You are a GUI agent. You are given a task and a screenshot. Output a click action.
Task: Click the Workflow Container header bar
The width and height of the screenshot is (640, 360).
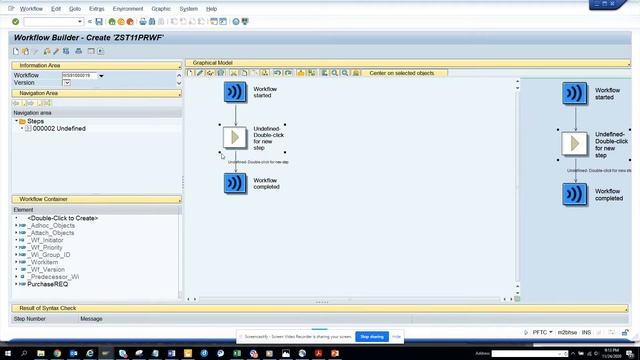pos(96,200)
